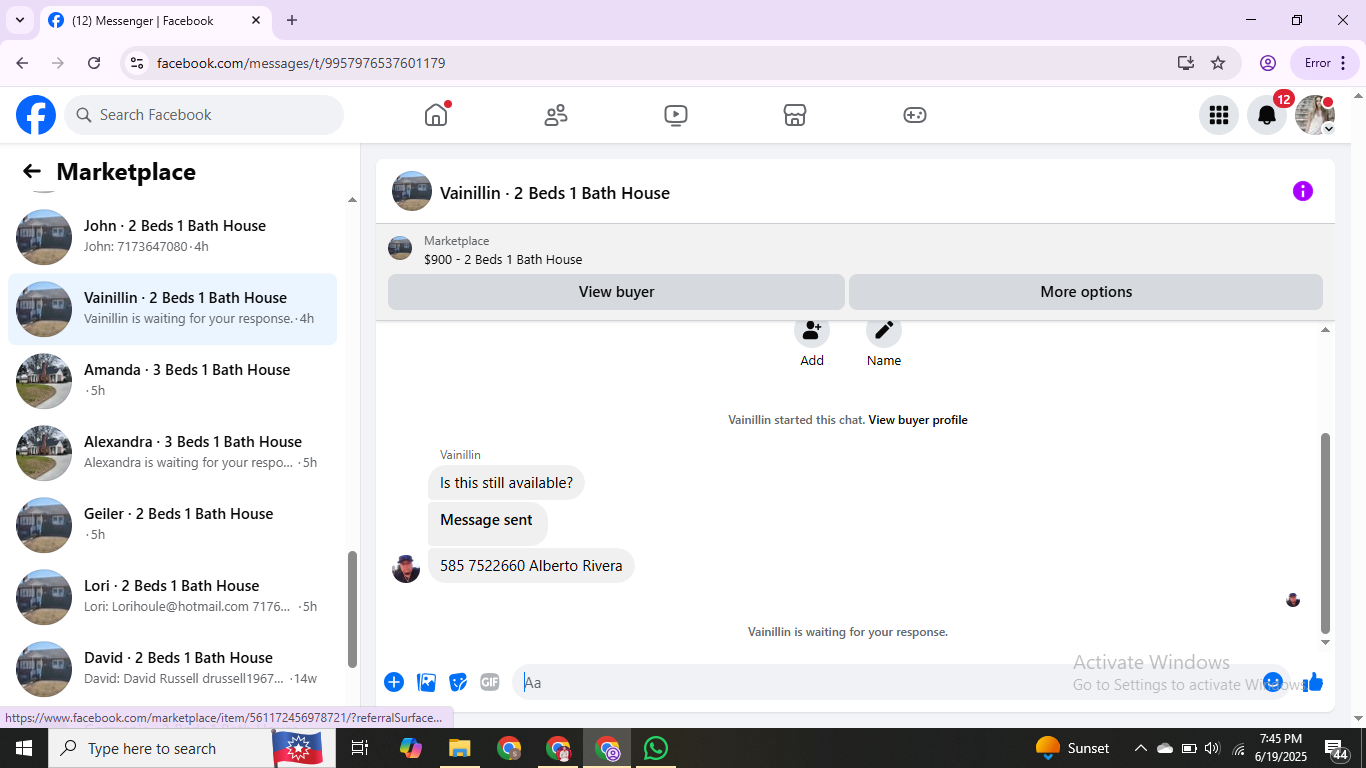Click the sender avatar beside 585 7522660 message
The image size is (1366, 768).
click(x=406, y=568)
